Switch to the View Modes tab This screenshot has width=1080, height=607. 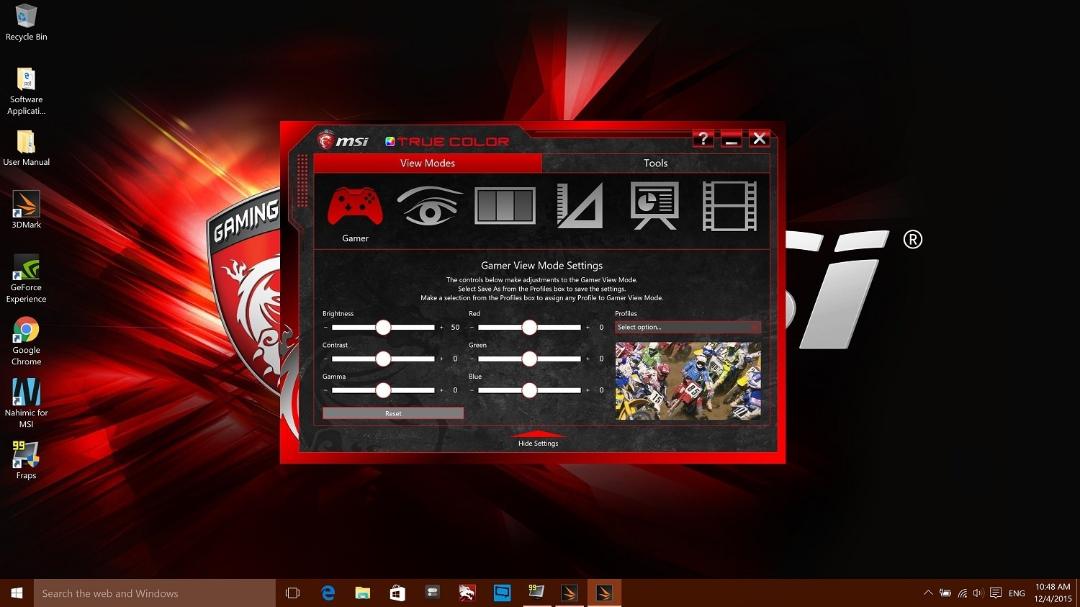pyautogui.click(x=427, y=163)
